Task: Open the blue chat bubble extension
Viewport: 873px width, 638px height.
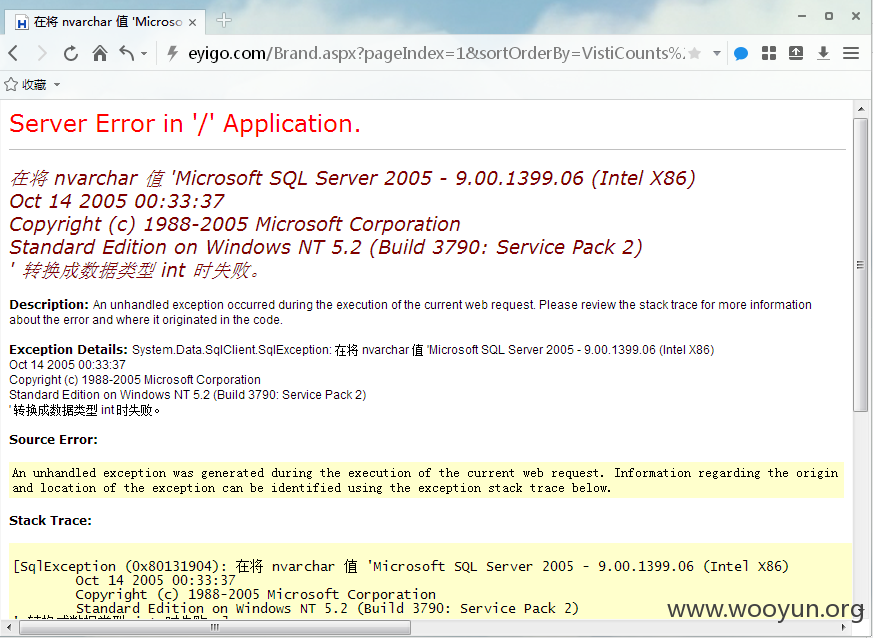Action: pos(740,54)
